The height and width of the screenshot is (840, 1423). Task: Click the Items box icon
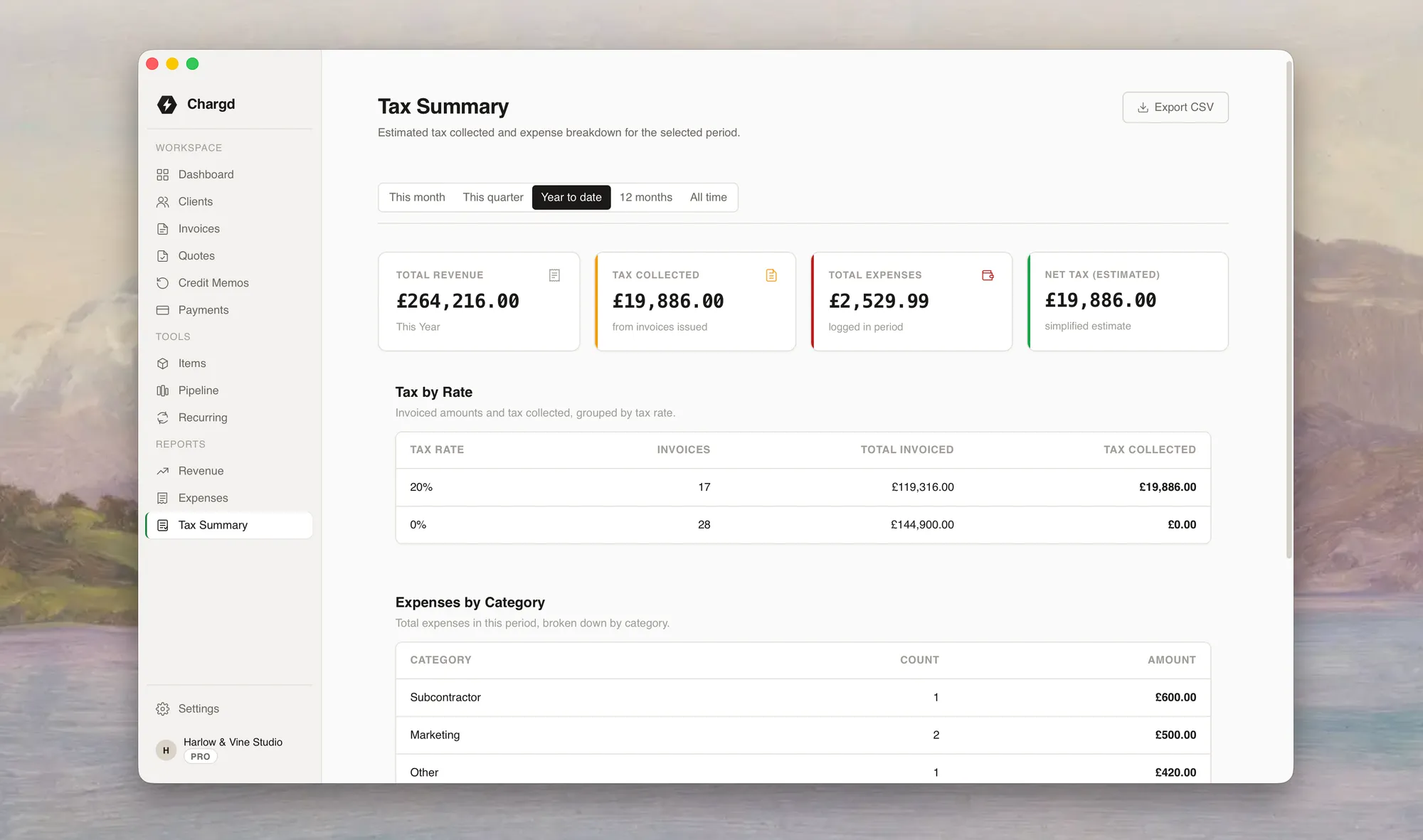163,363
